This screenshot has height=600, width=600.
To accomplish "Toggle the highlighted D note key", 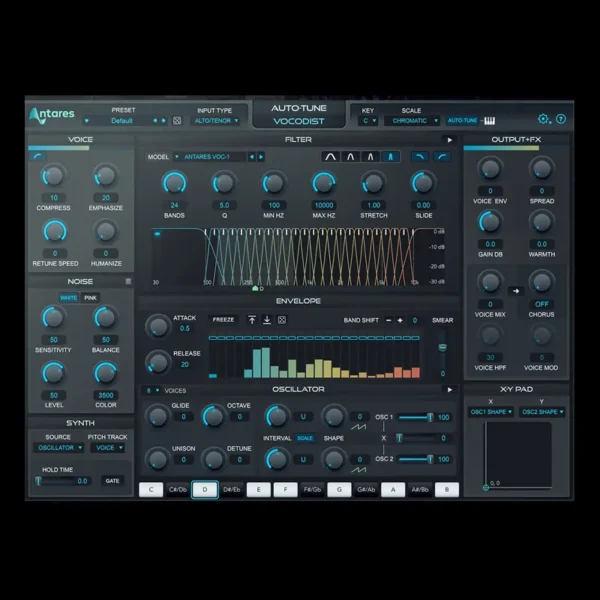I will point(205,490).
